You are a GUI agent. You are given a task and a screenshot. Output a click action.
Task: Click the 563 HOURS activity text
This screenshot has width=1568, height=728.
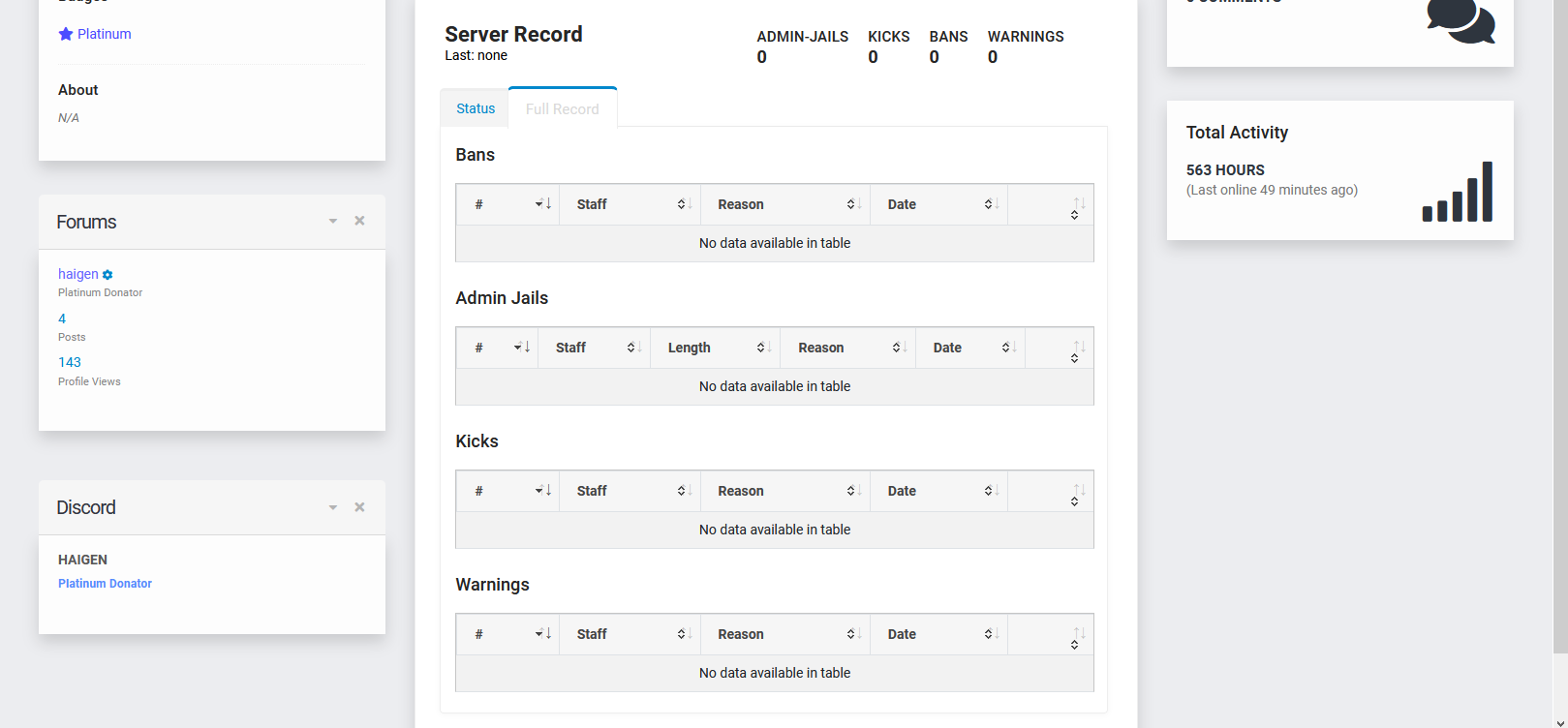point(1225,169)
